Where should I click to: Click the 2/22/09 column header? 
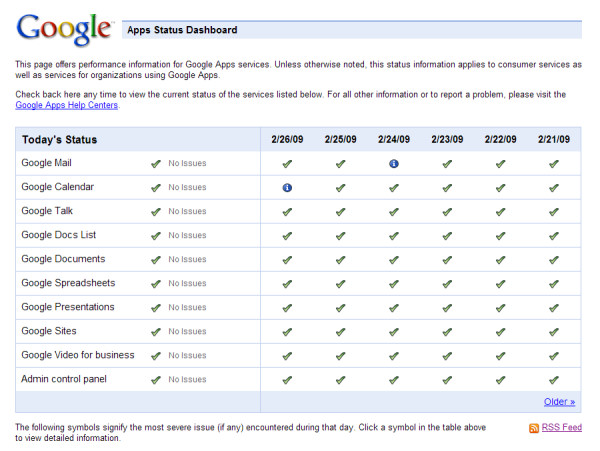tap(501, 139)
